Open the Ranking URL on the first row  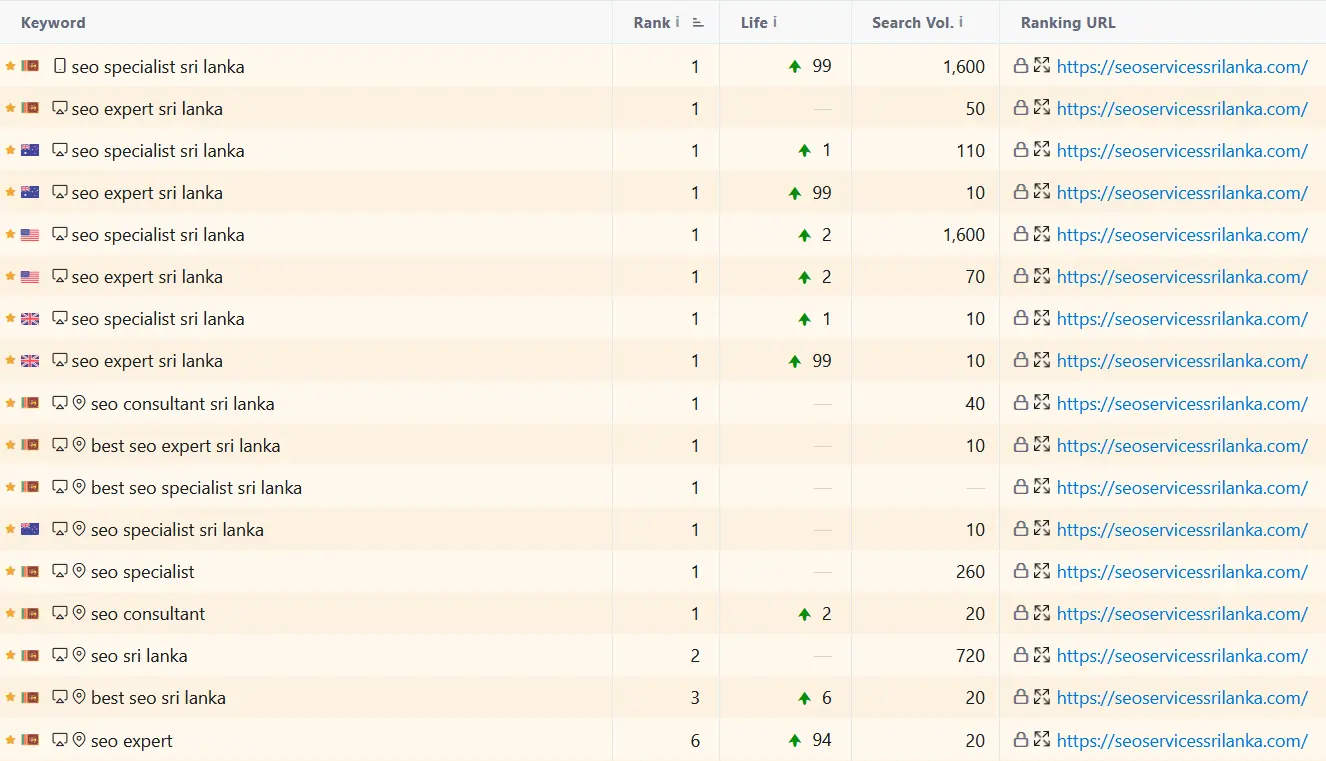(1182, 65)
